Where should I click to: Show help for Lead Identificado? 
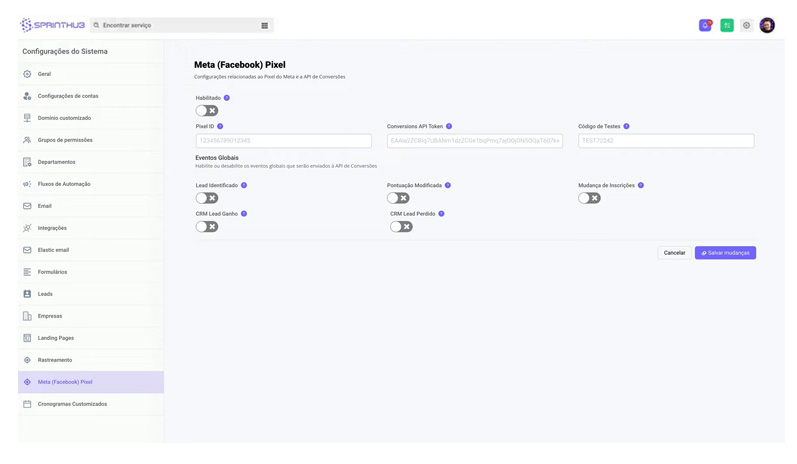tap(244, 185)
